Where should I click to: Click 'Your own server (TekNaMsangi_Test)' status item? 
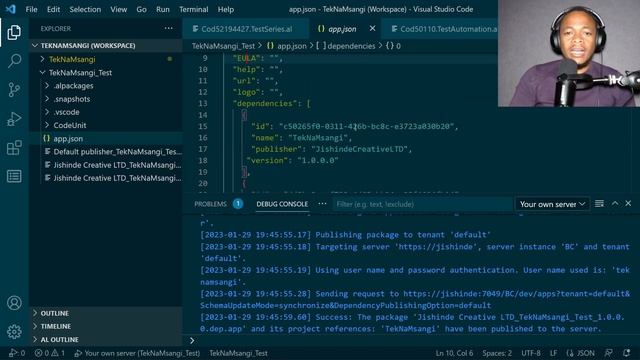(x=138, y=353)
